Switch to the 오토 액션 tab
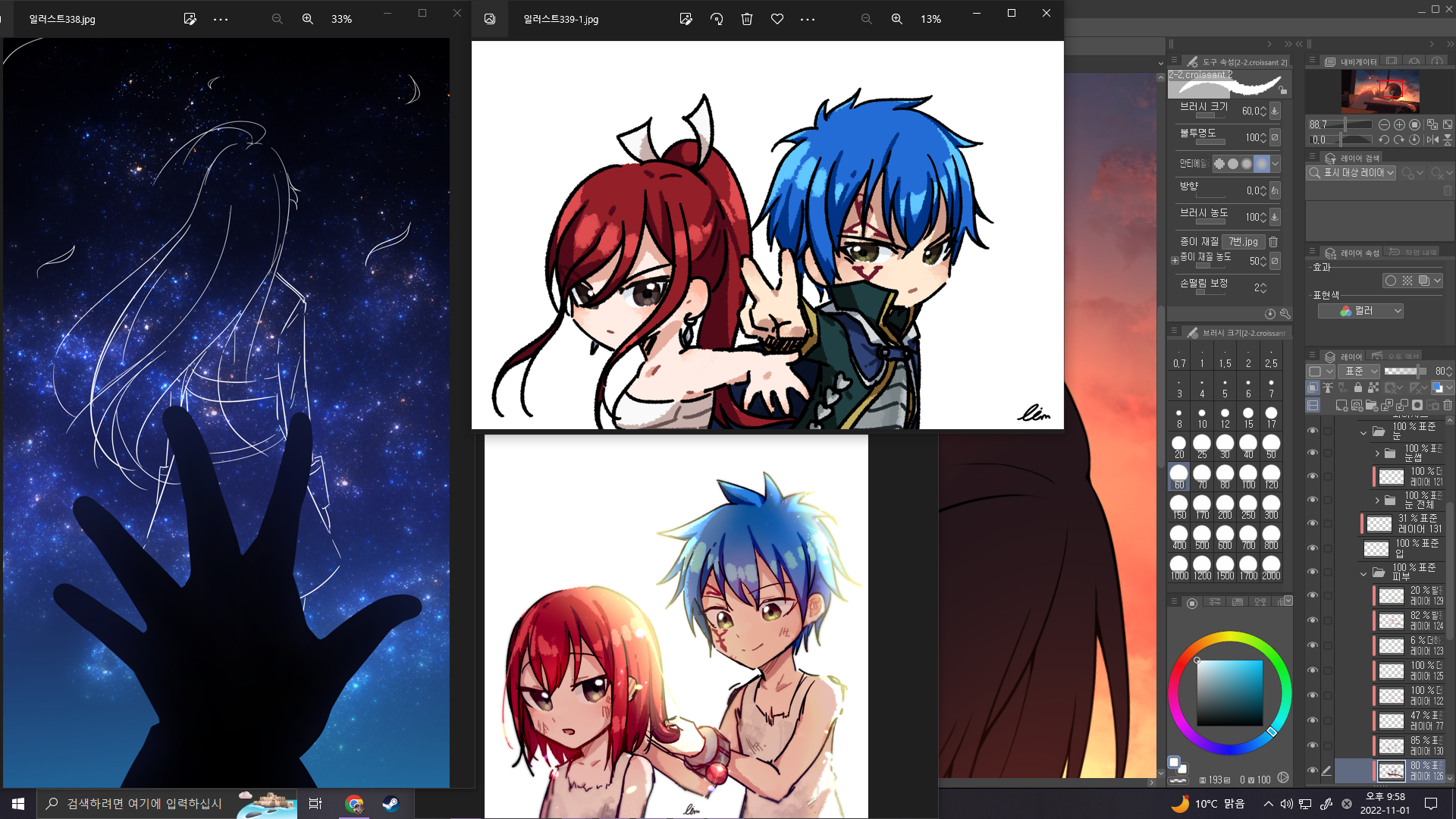Image resolution: width=1456 pixels, height=819 pixels. pyautogui.click(x=1395, y=356)
